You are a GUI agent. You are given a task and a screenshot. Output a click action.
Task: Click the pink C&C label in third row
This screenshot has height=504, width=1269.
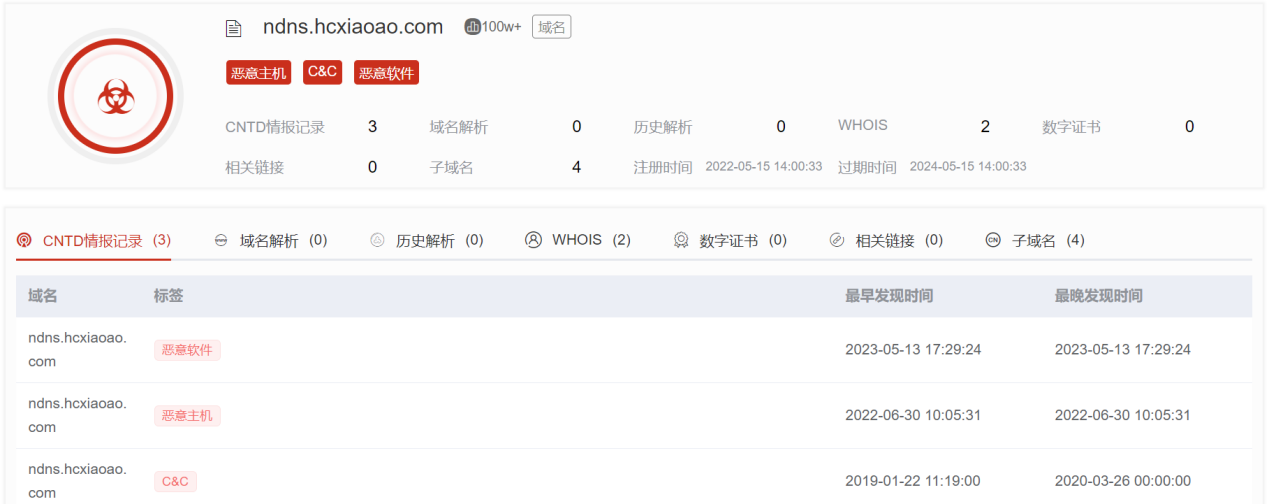point(175,481)
